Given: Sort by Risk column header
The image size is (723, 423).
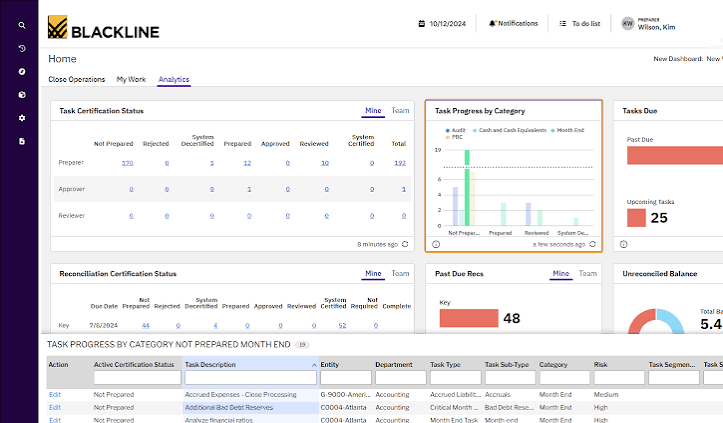Looking at the screenshot, I should pyautogui.click(x=600, y=364).
